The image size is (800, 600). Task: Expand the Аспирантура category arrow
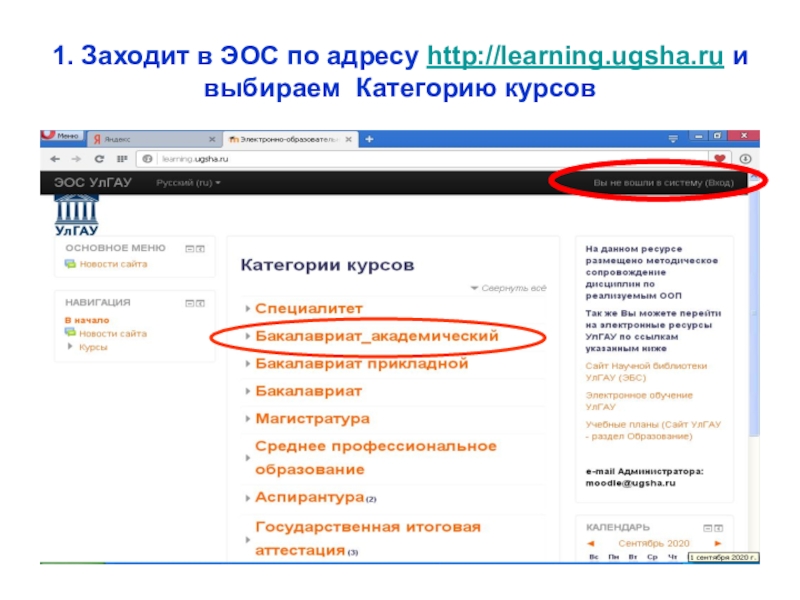(247, 497)
